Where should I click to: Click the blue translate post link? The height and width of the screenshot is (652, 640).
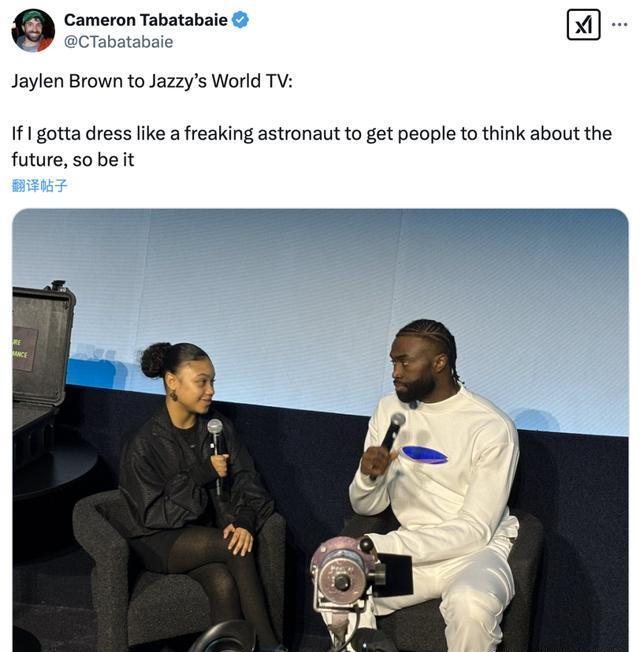coord(39,185)
